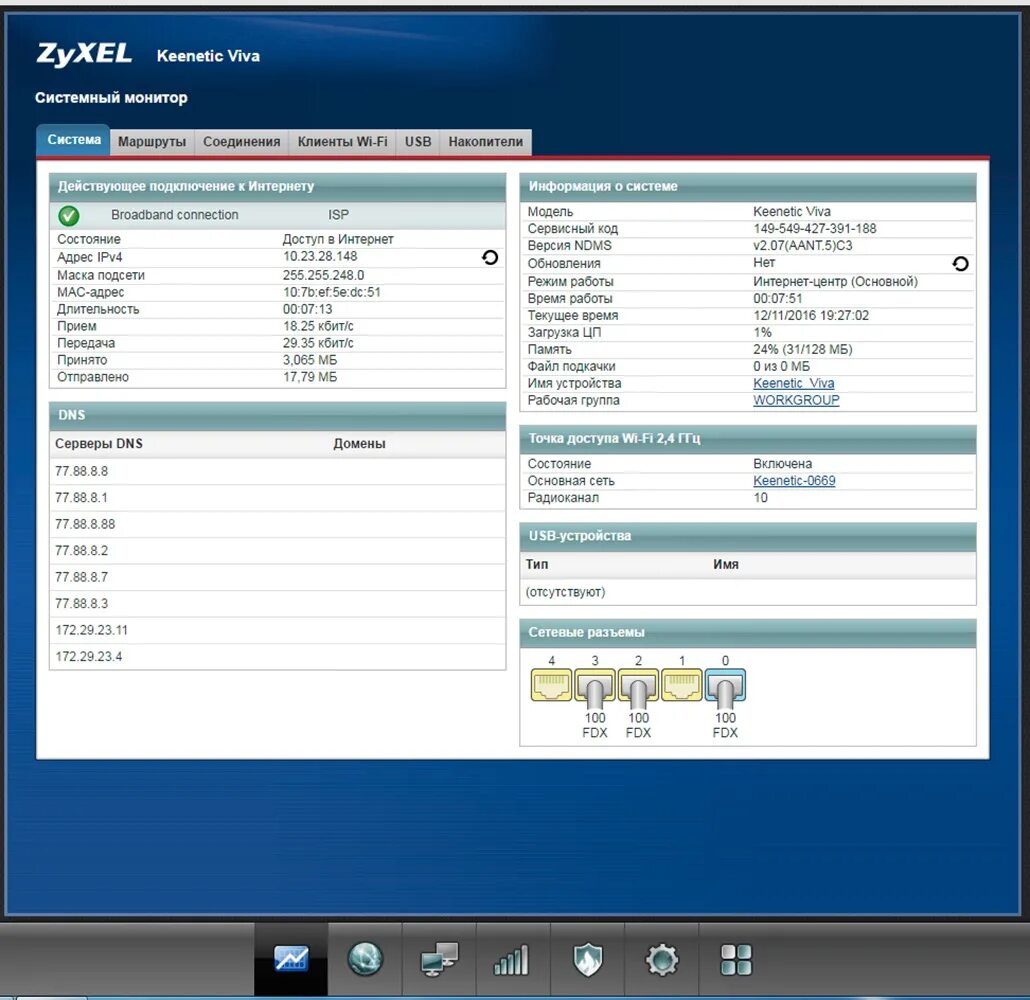Open the Applications grid icon

click(x=736, y=959)
